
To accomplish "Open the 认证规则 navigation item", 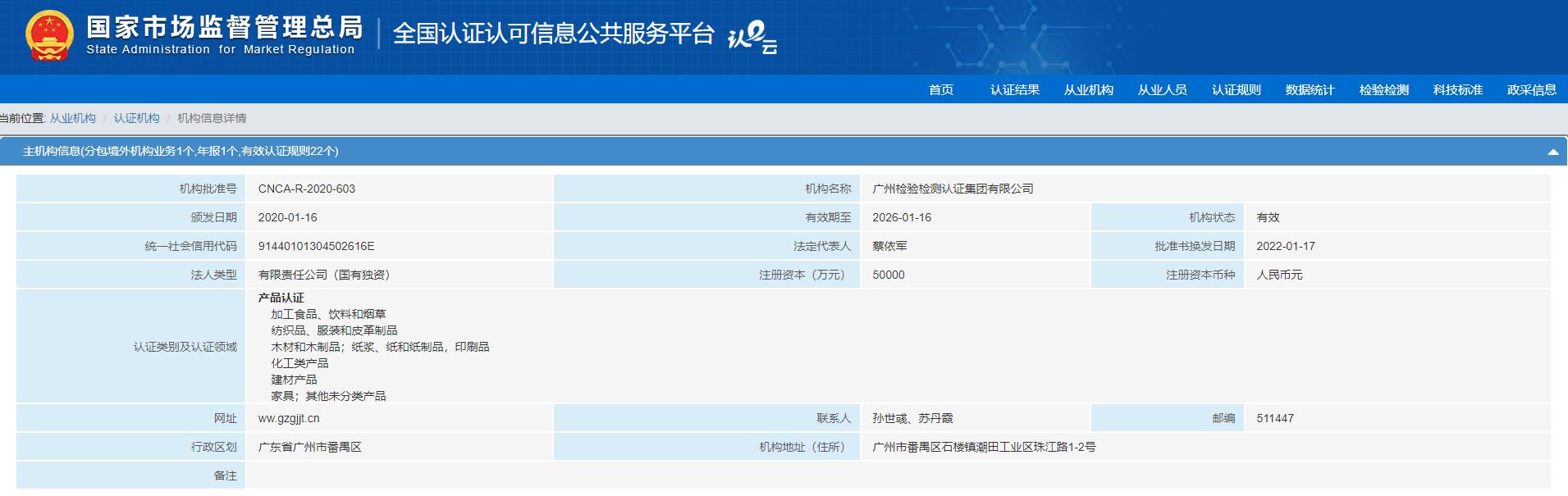I will (x=1236, y=90).
